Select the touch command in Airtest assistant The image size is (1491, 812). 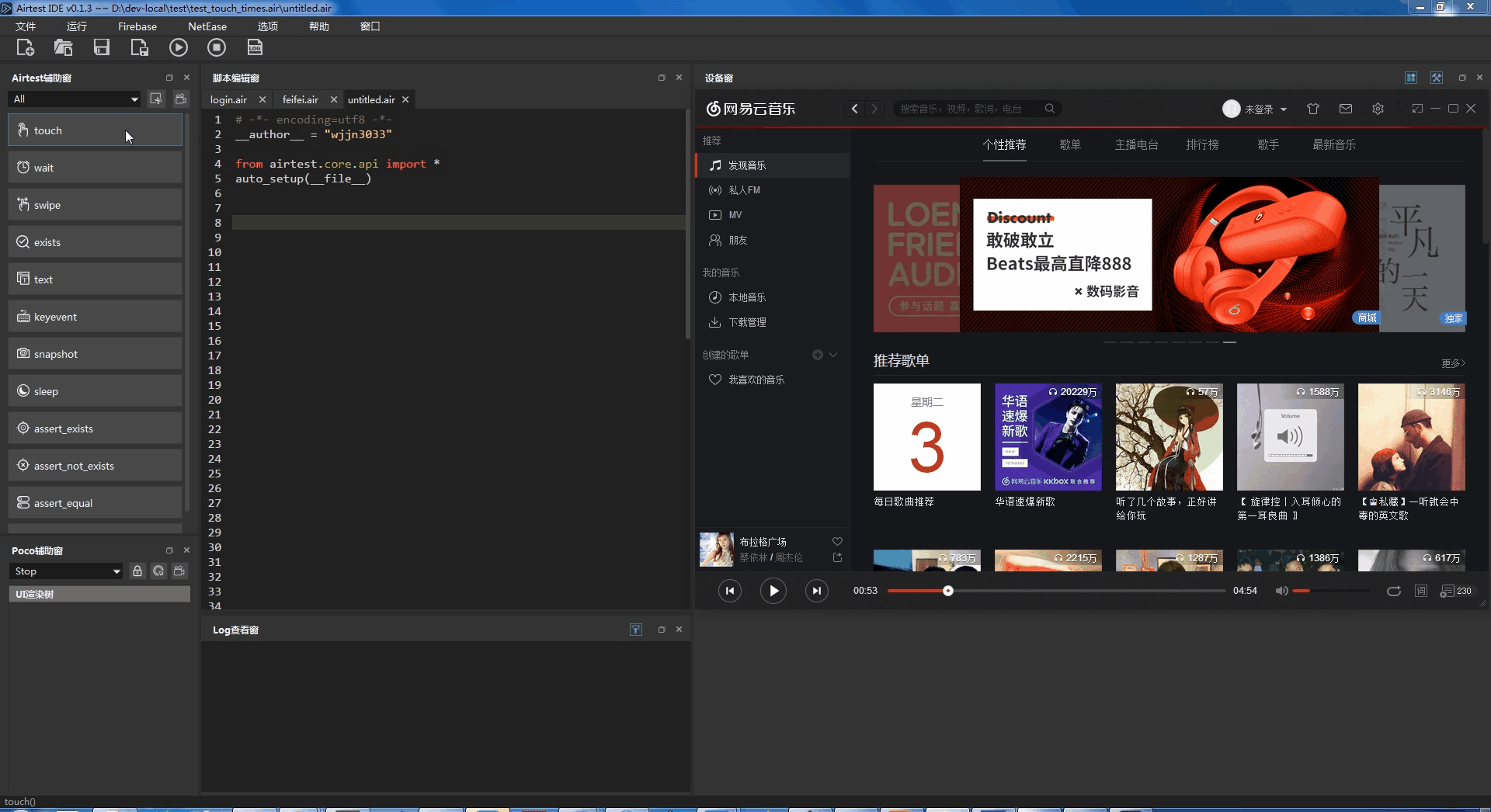[96, 130]
